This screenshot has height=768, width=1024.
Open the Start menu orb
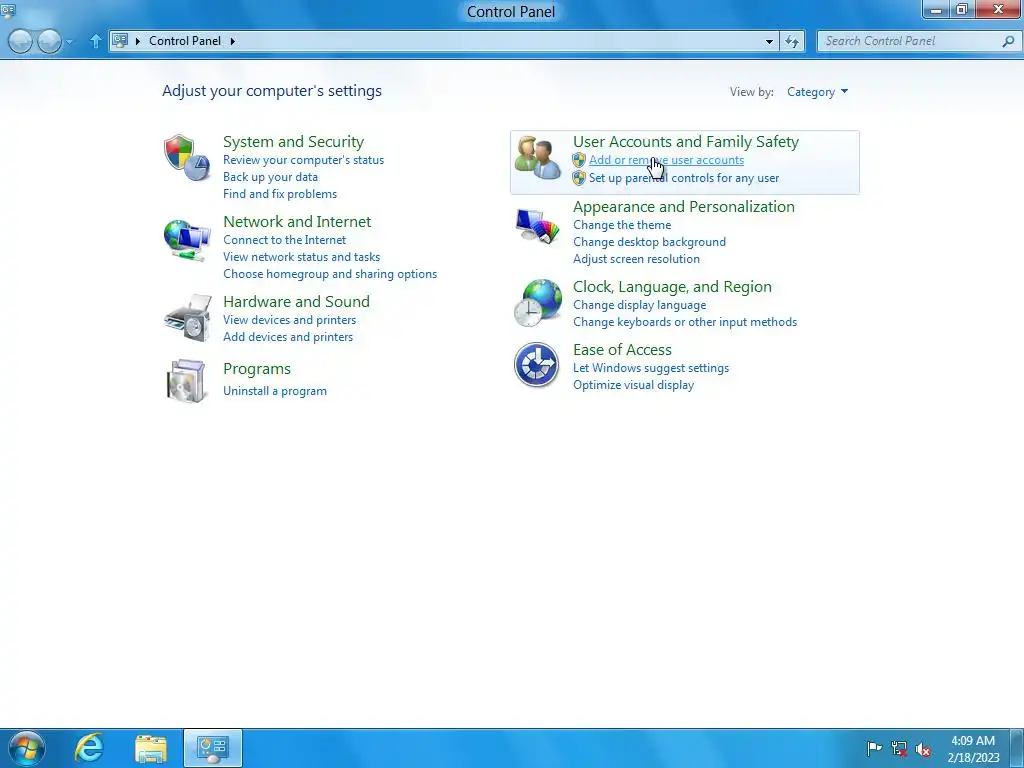click(27, 748)
